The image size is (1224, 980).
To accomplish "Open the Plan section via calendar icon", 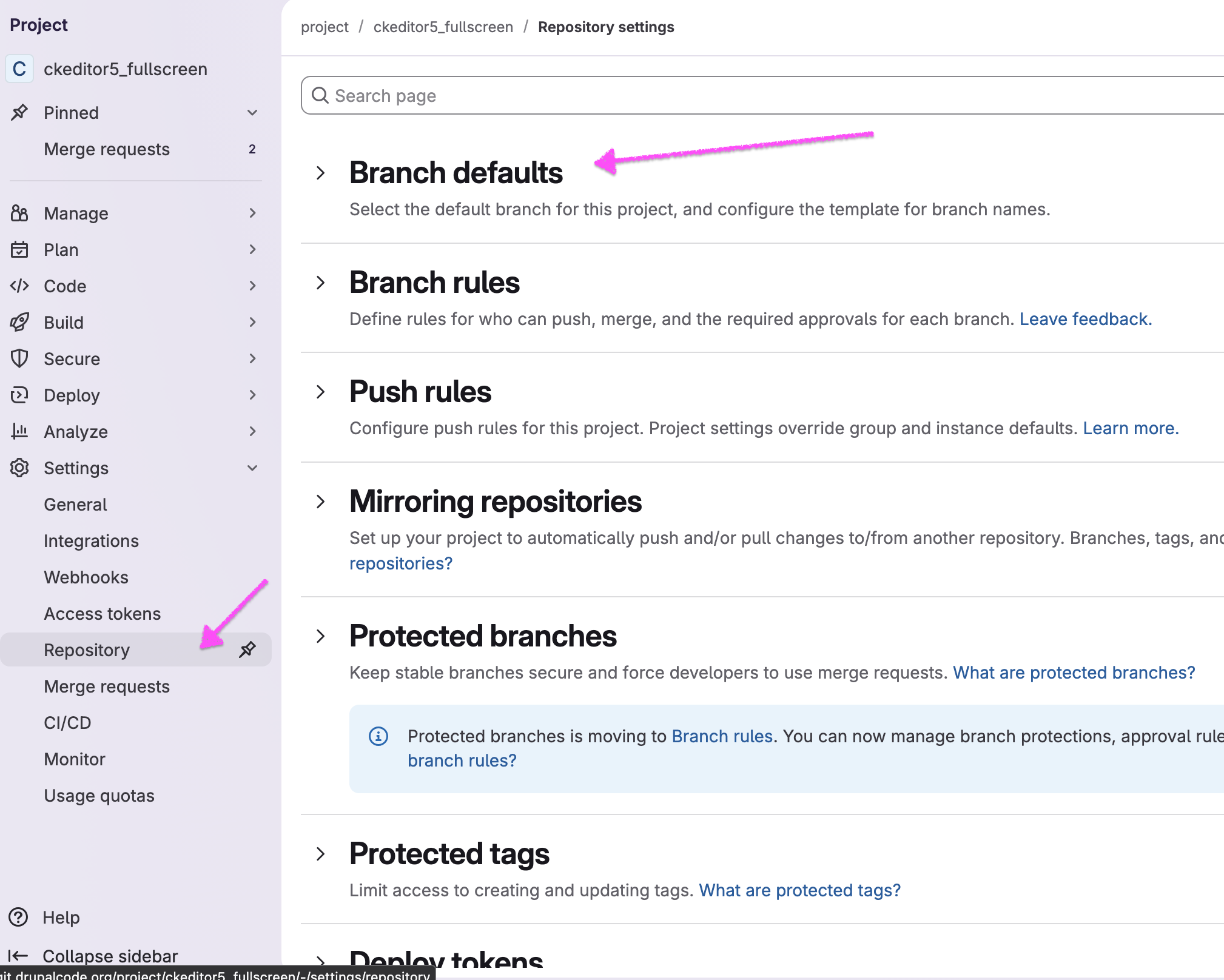I will pos(19,249).
